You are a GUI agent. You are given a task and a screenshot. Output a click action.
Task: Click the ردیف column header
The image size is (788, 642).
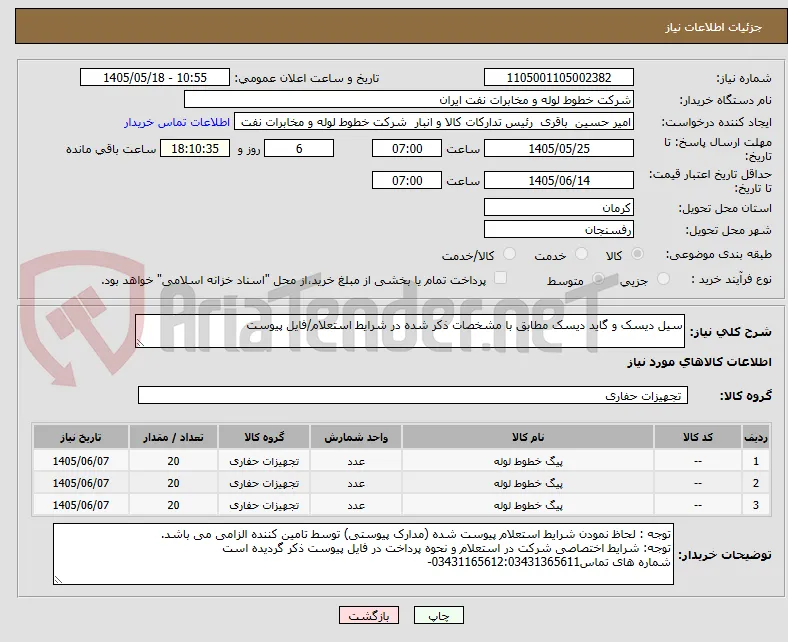755,437
